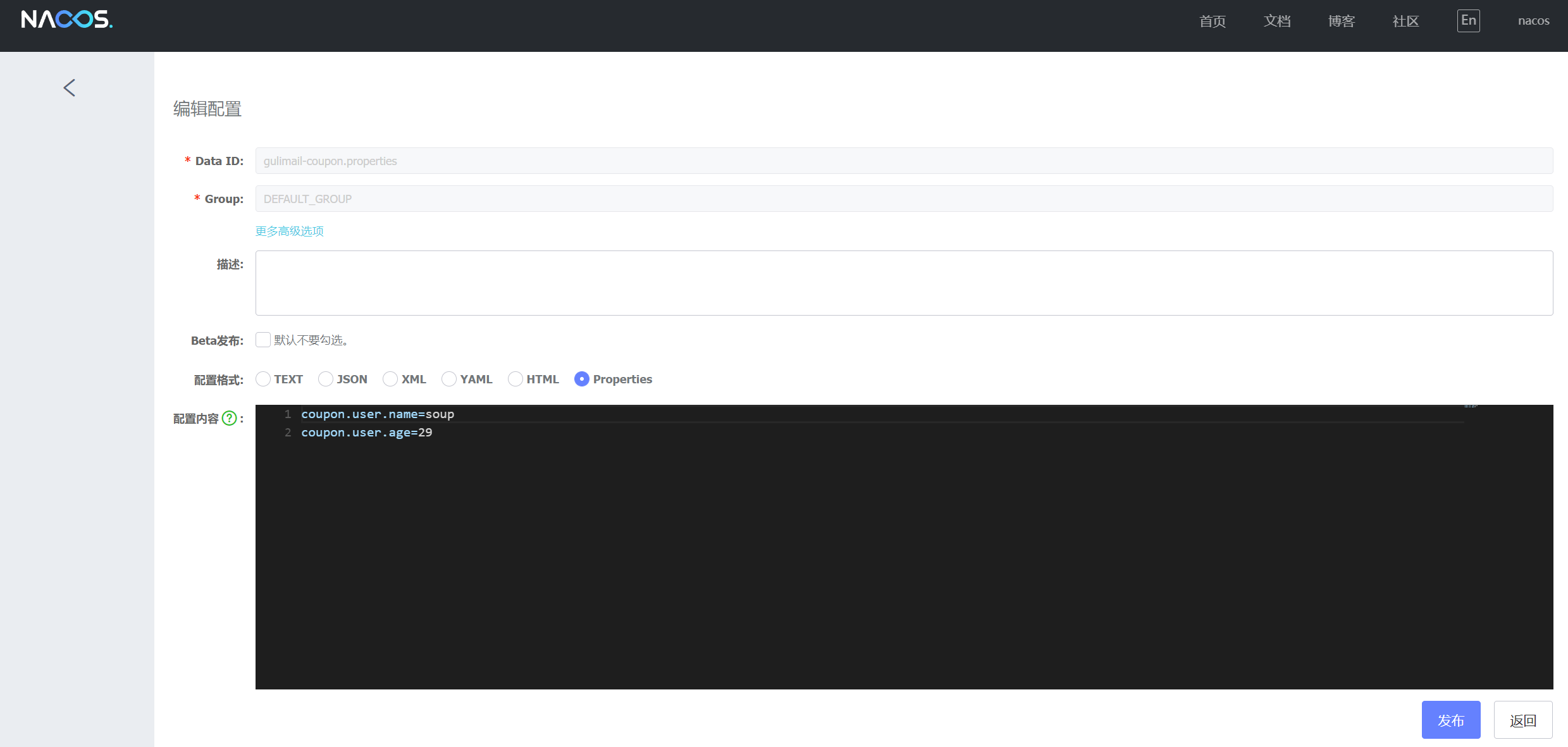Click the 返回 return button
Viewport: 1568px width, 747px height.
[x=1523, y=720]
